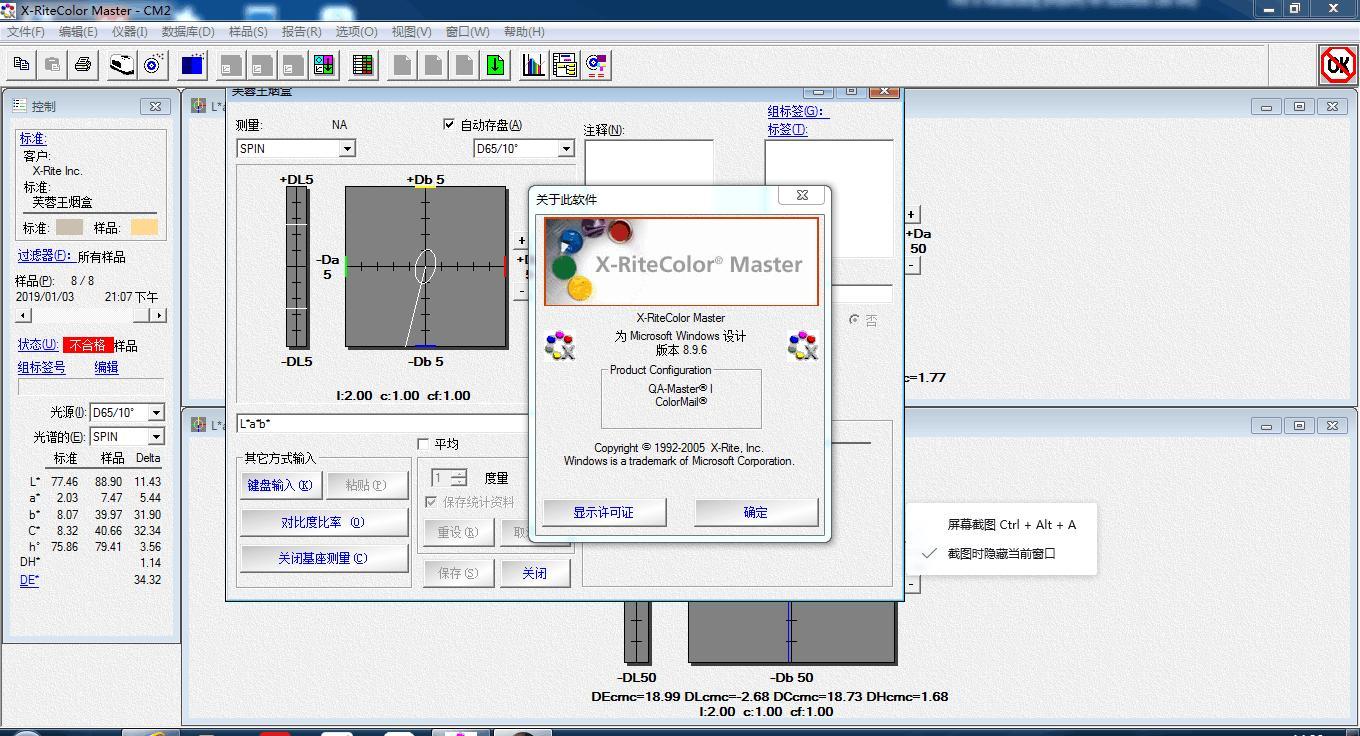Click the green download arrow toolbar icon
Viewport: 1360px width, 736px height.
(495, 65)
